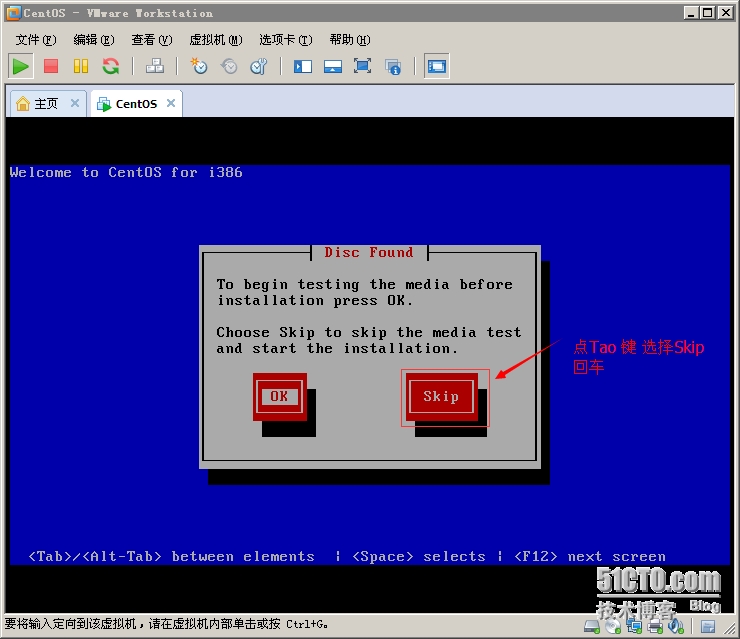Click the VMware icon in title bar
The image size is (740, 639).
coord(13,13)
